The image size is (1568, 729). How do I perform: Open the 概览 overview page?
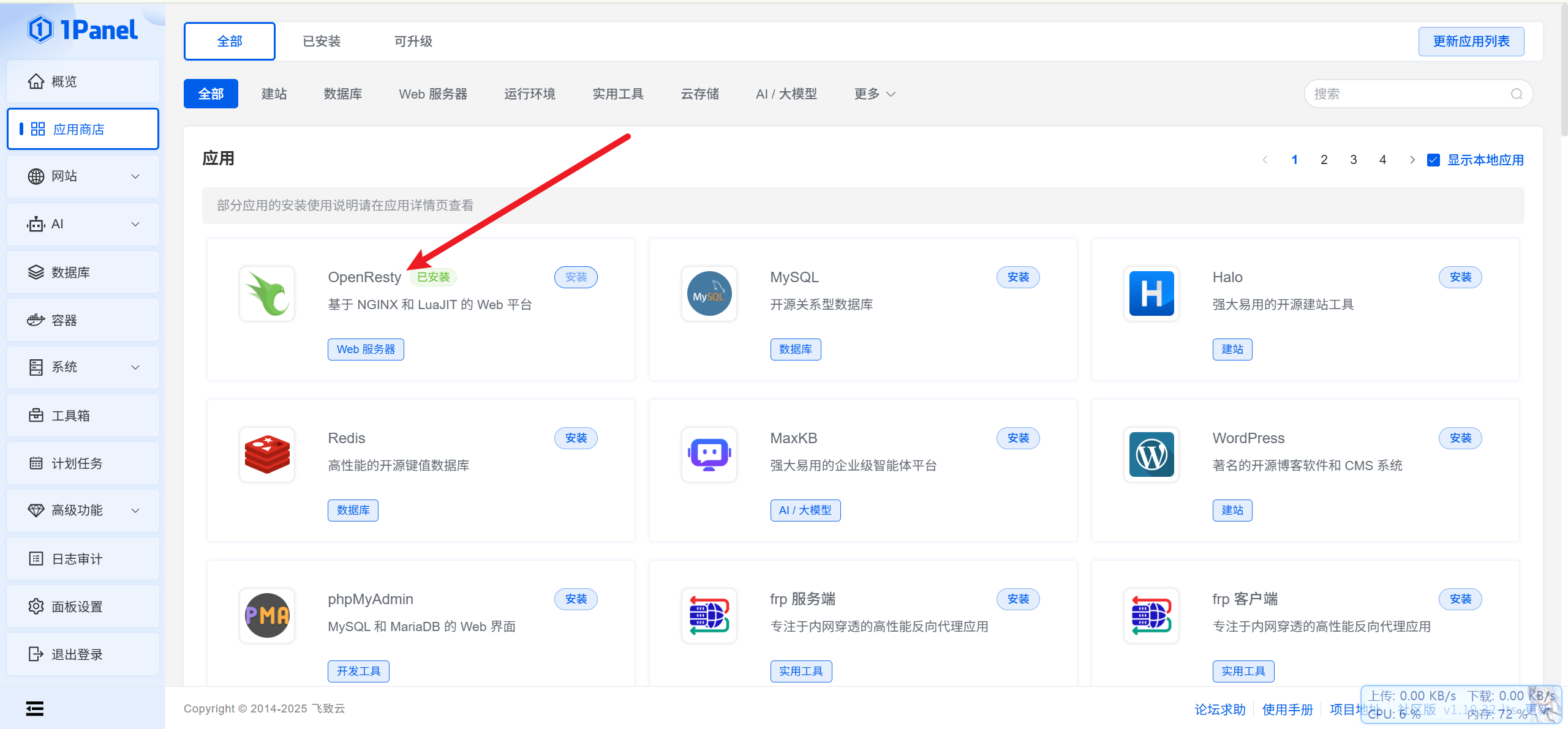point(83,81)
